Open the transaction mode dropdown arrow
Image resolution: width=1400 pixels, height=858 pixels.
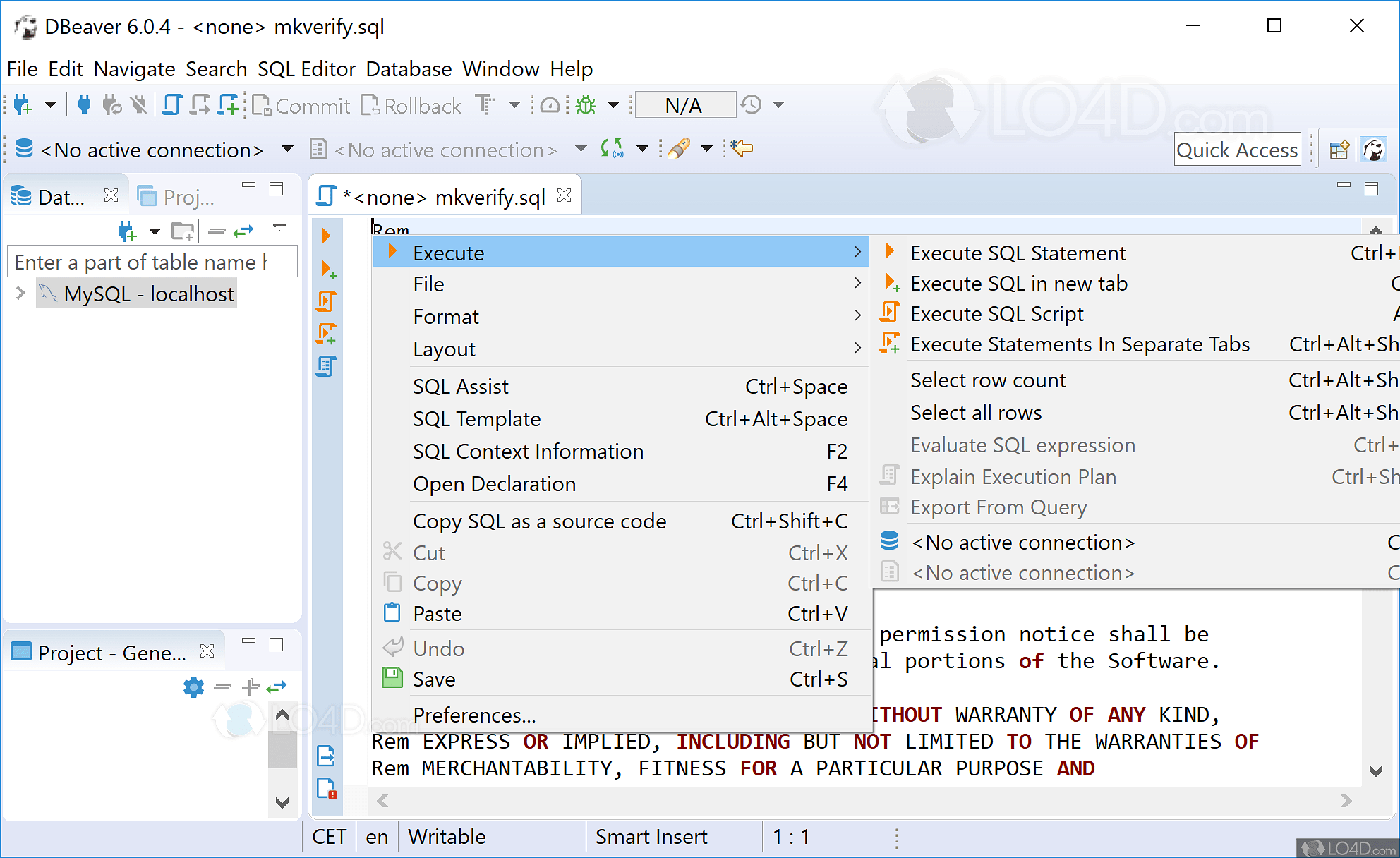point(514,105)
